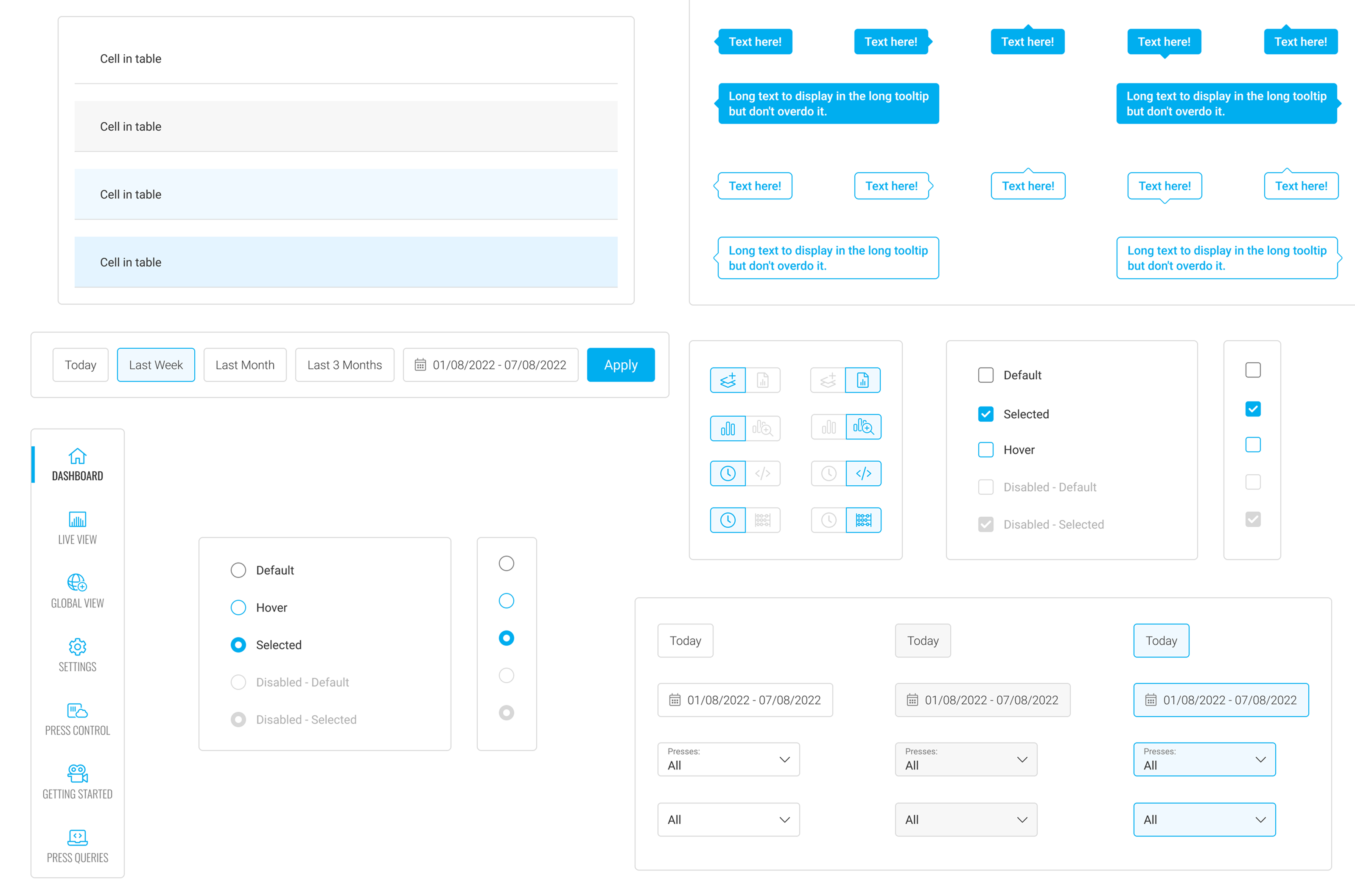Select the Hover radio button

coord(238,608)
